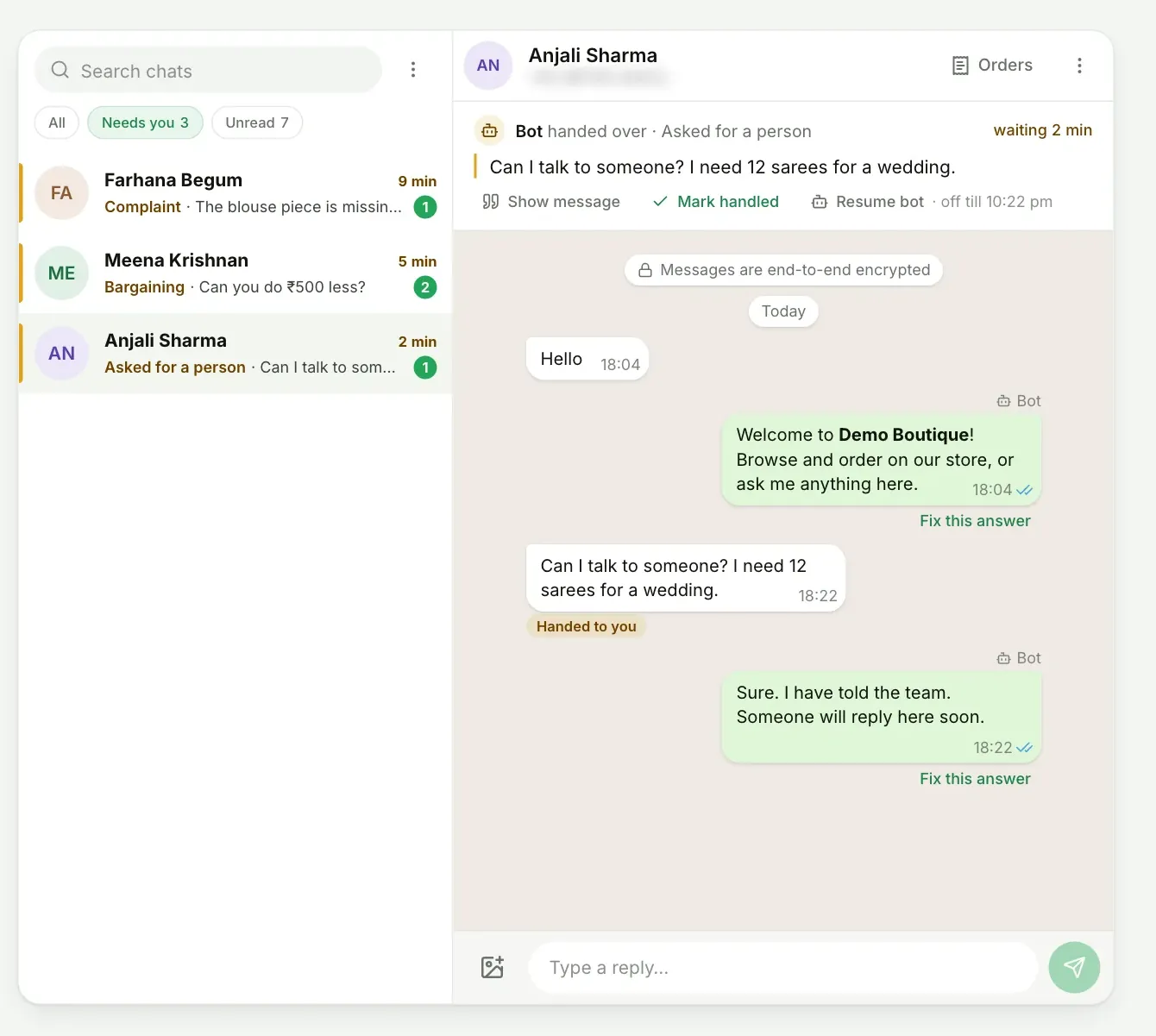Click the 'Messages are end-to-end encrypted' notice

(783, 270)
